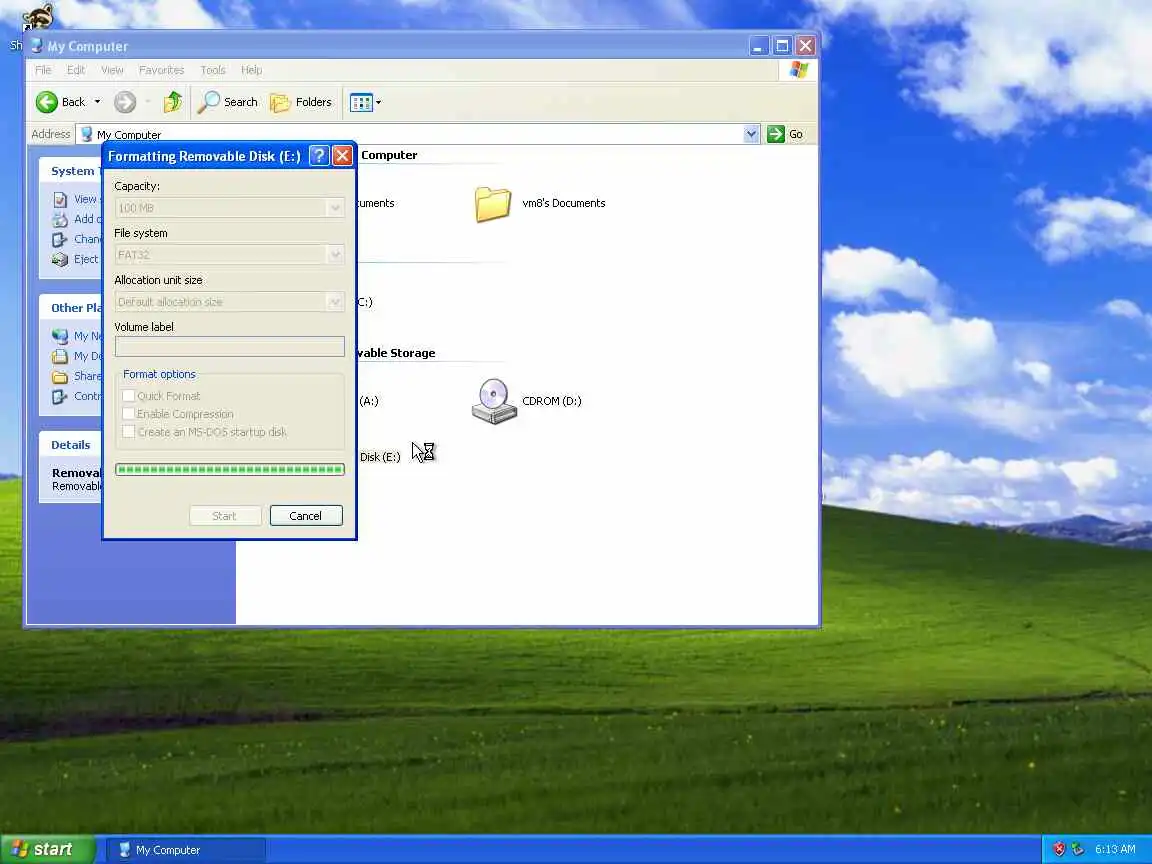Click the Windows flag logo in menu bar
Image resolution: width=1152 pixels, height=864 pixels.
pos(799,70)
